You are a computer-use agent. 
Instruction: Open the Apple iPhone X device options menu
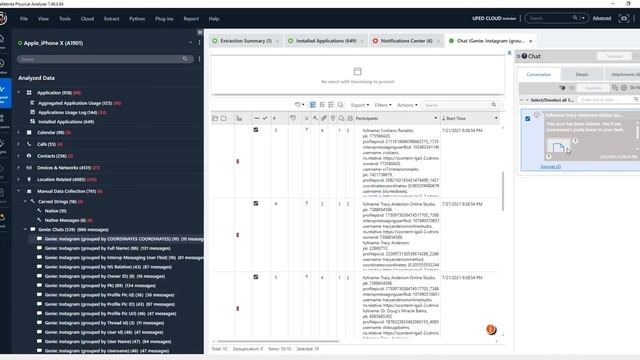199,43
